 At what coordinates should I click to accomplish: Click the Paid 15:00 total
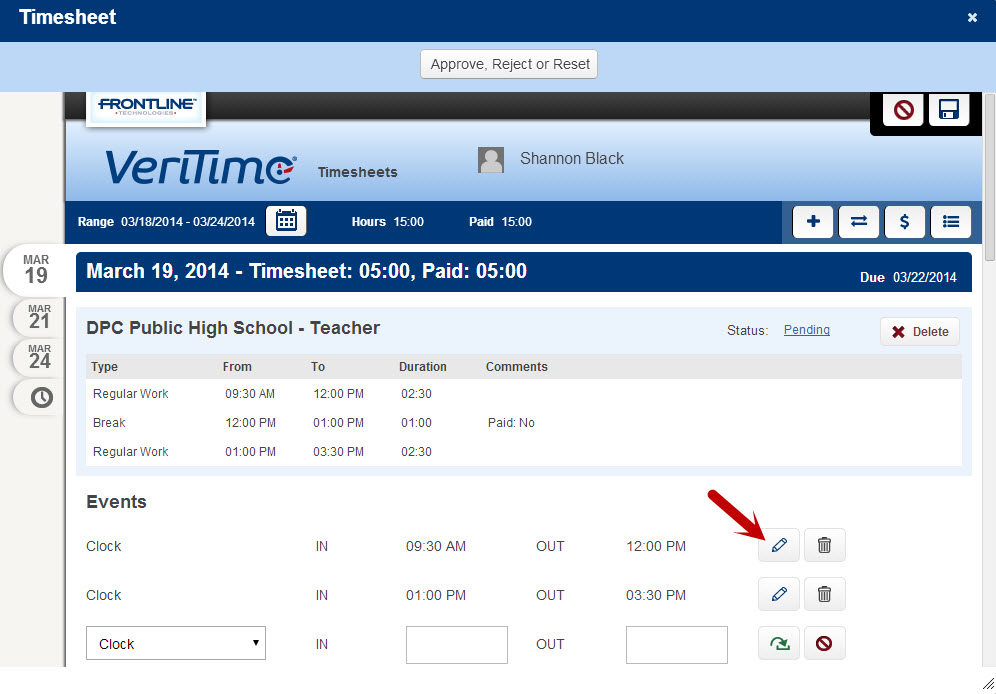pyautogui.click(x=500, y=222)
